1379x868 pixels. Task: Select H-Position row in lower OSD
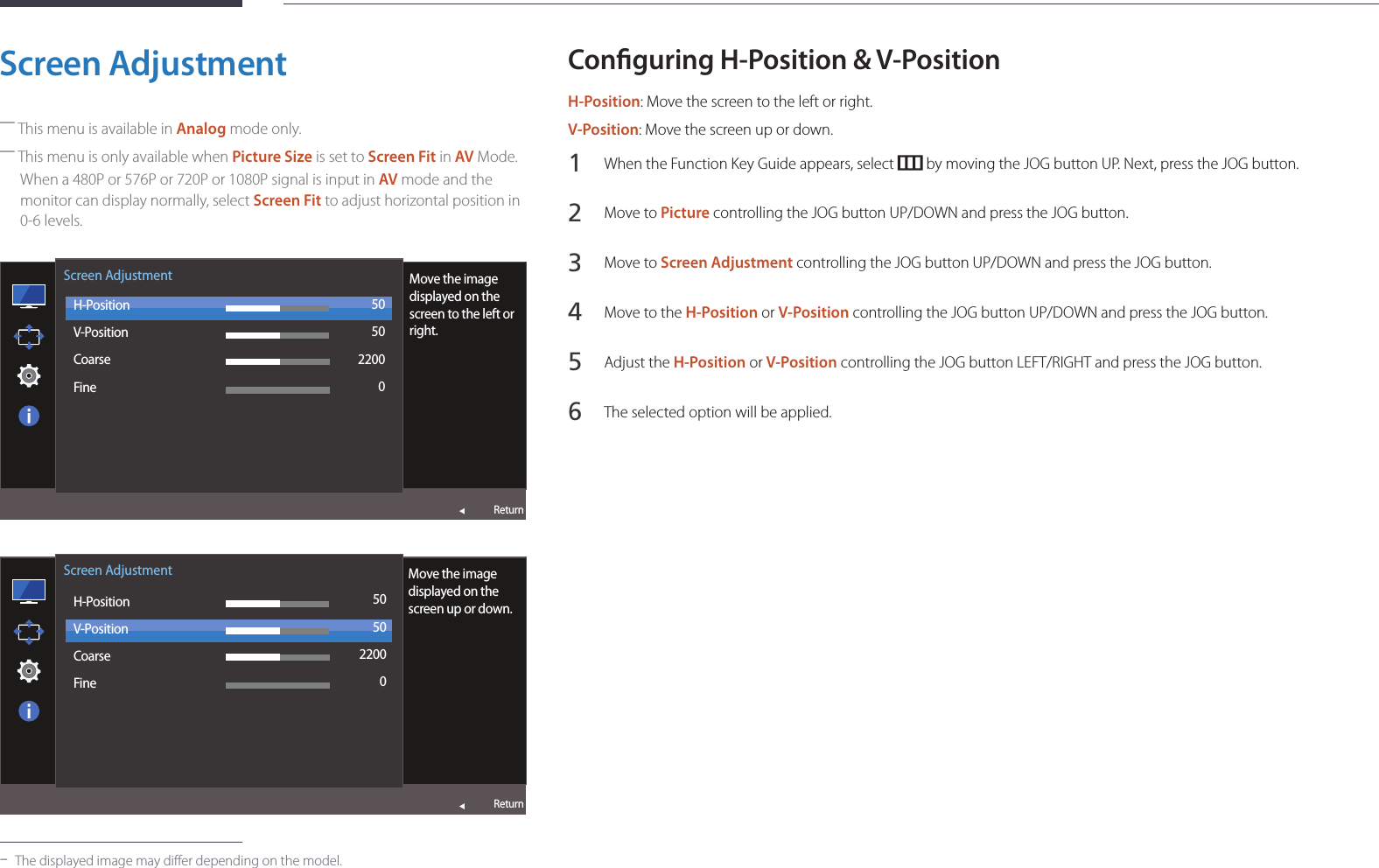click(x=228, y=602)
